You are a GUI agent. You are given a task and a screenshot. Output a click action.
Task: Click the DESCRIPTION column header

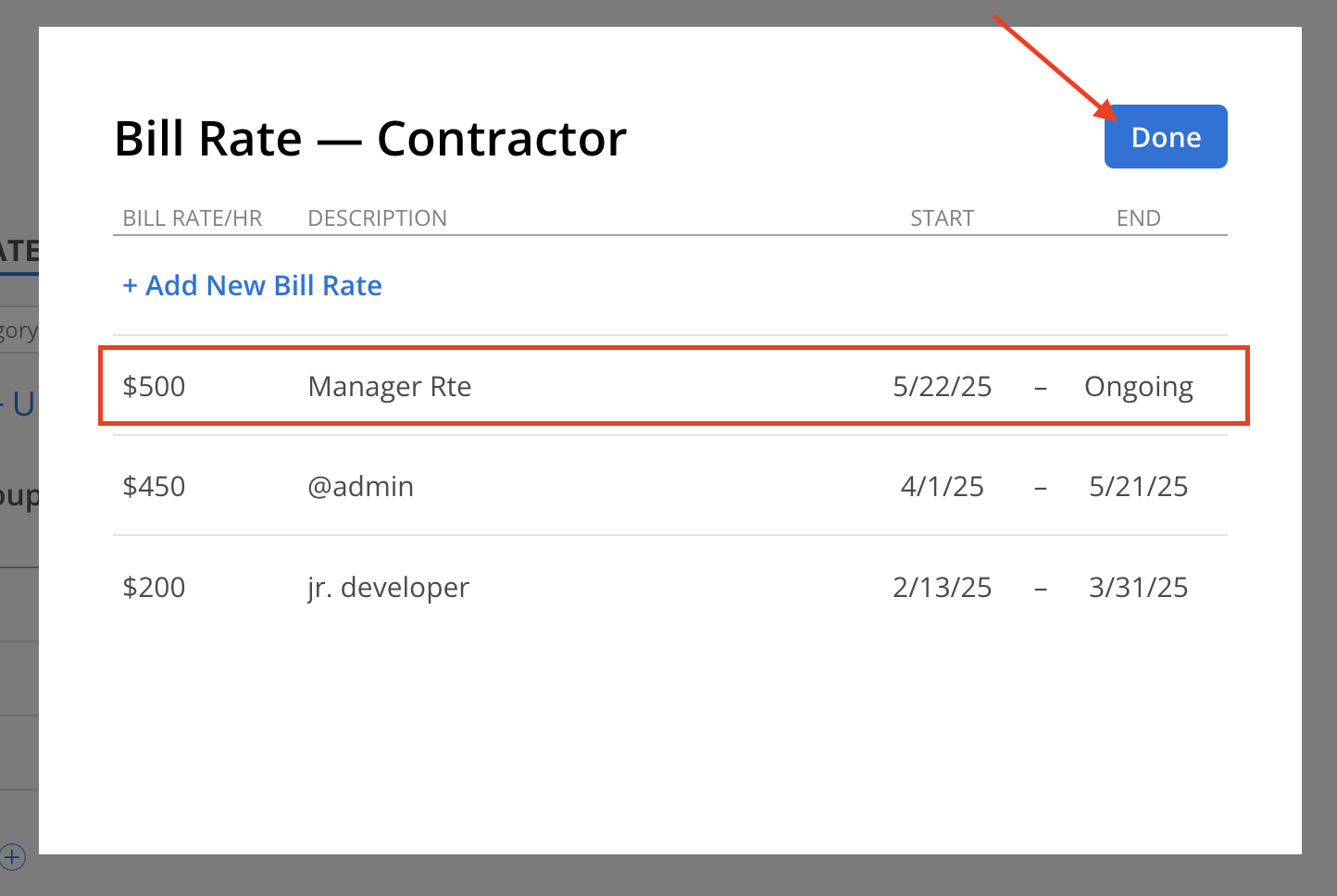click(x=377, y=218)
